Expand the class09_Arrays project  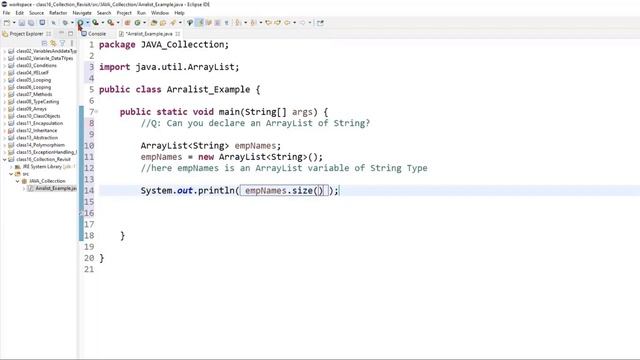click(x=4, y=109)
